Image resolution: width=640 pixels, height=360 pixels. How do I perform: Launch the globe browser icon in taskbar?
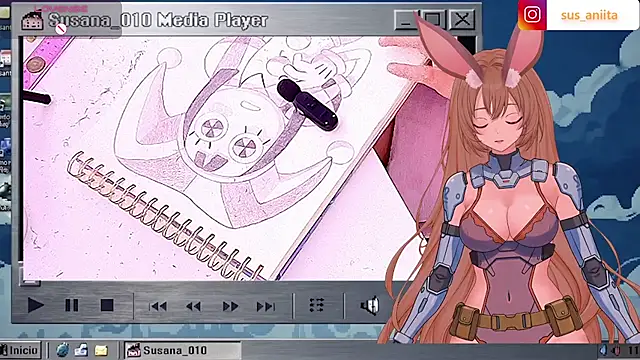(62, 350)
